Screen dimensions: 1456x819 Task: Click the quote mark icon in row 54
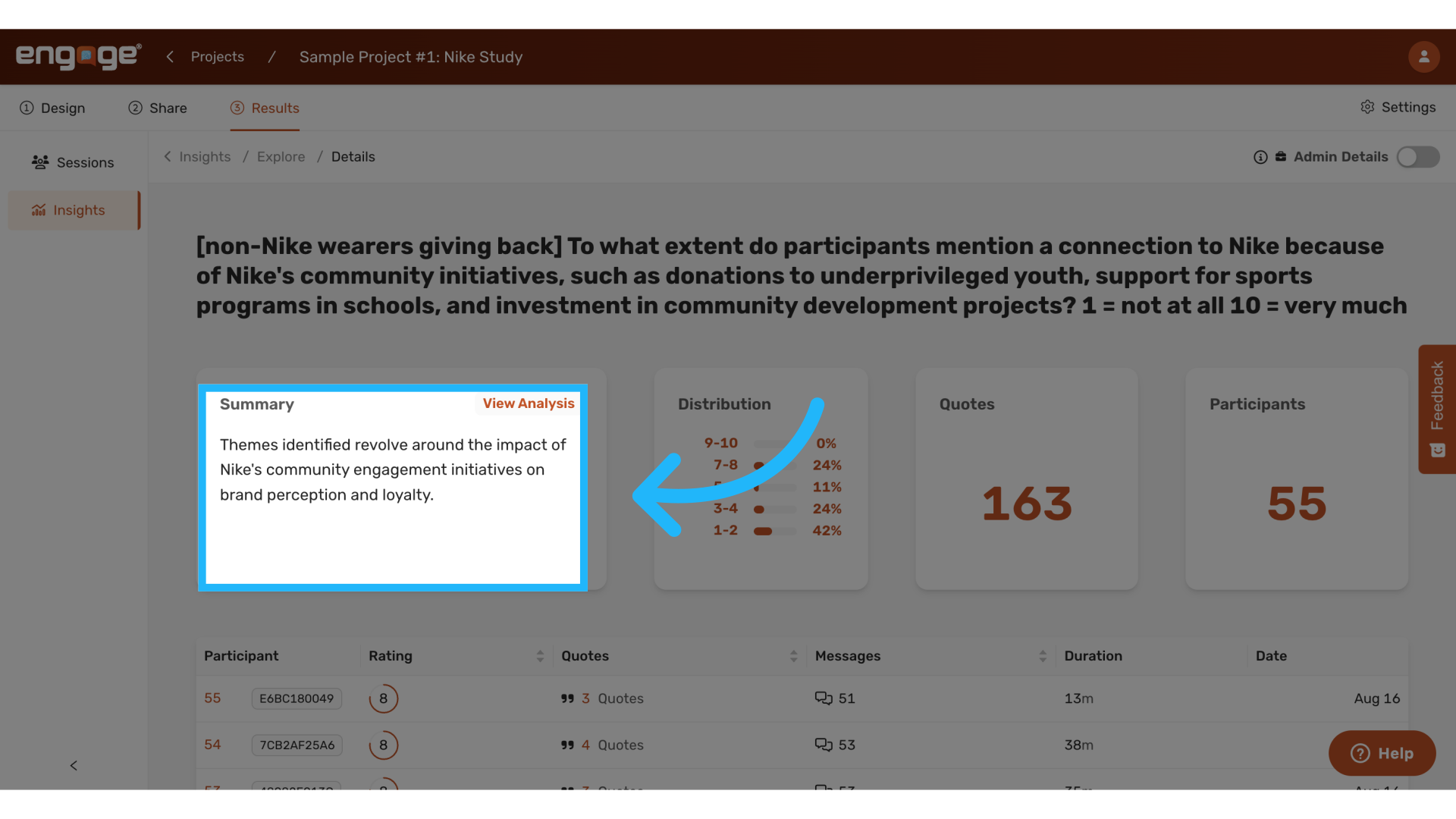567,745
